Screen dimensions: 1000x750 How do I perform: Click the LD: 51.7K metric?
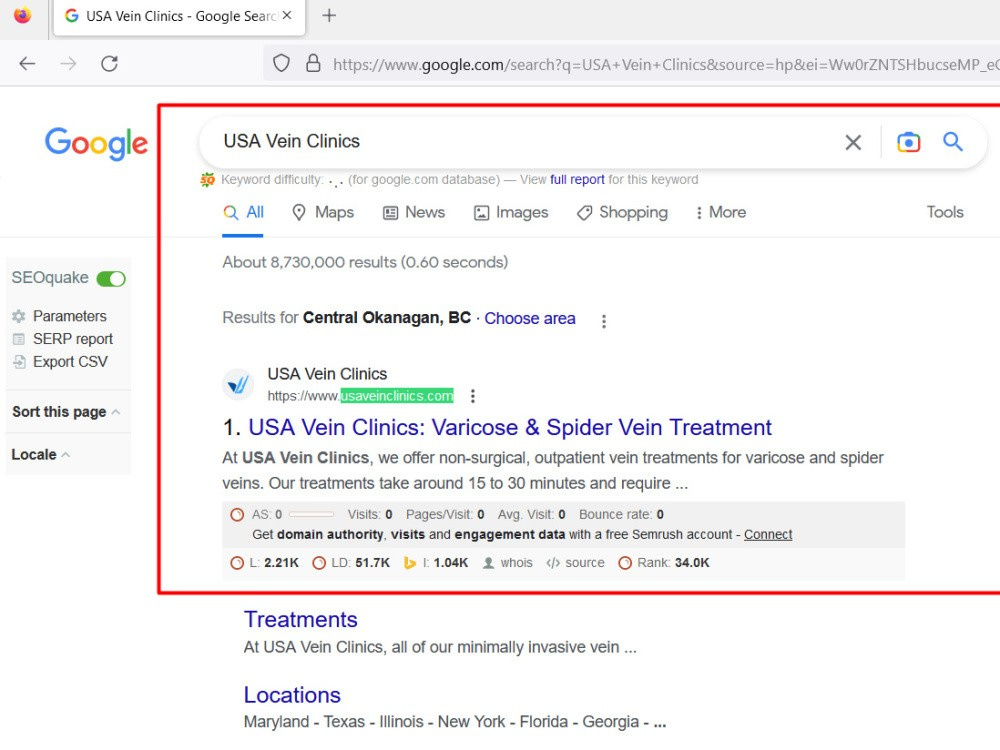coord(351,562)
